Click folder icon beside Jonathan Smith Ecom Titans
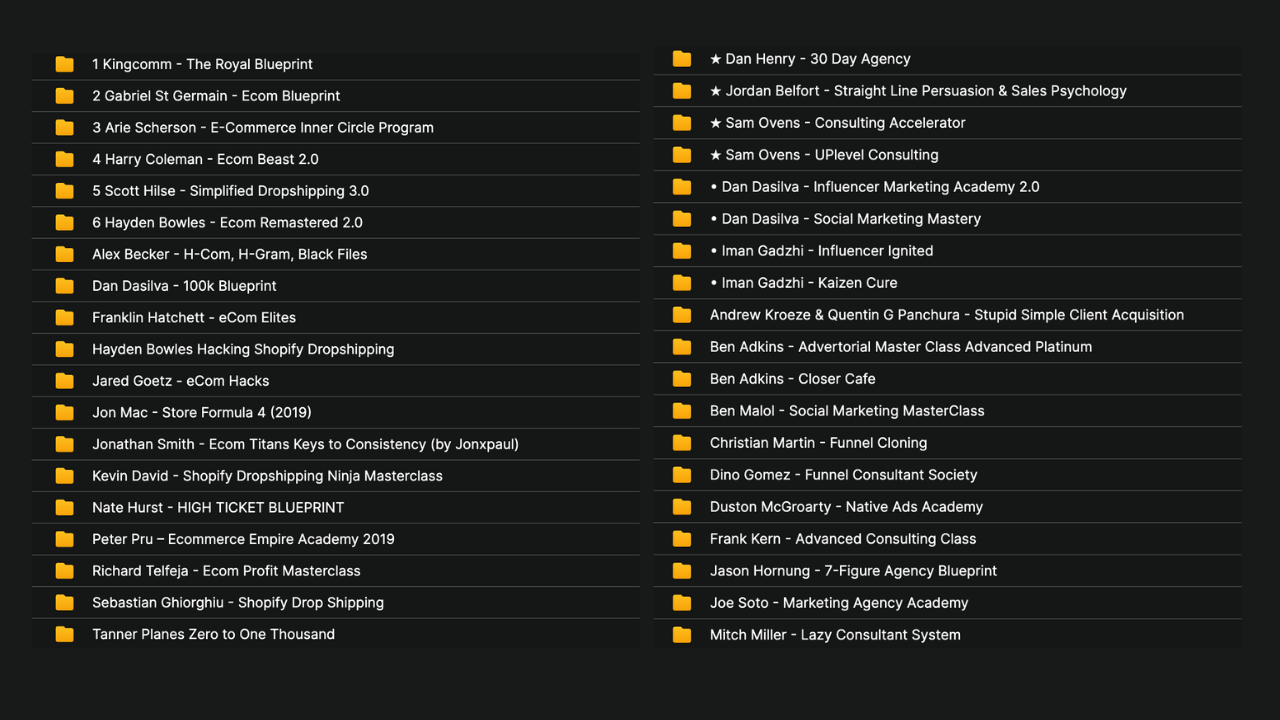 pos(65,444)
